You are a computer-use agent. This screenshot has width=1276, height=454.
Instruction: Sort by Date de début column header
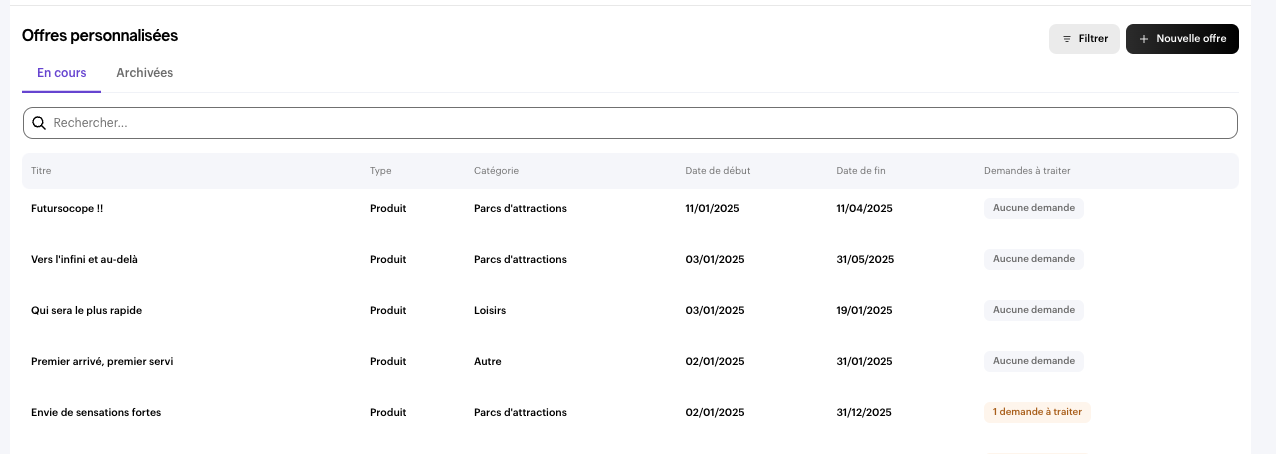[x=717, y=171]
